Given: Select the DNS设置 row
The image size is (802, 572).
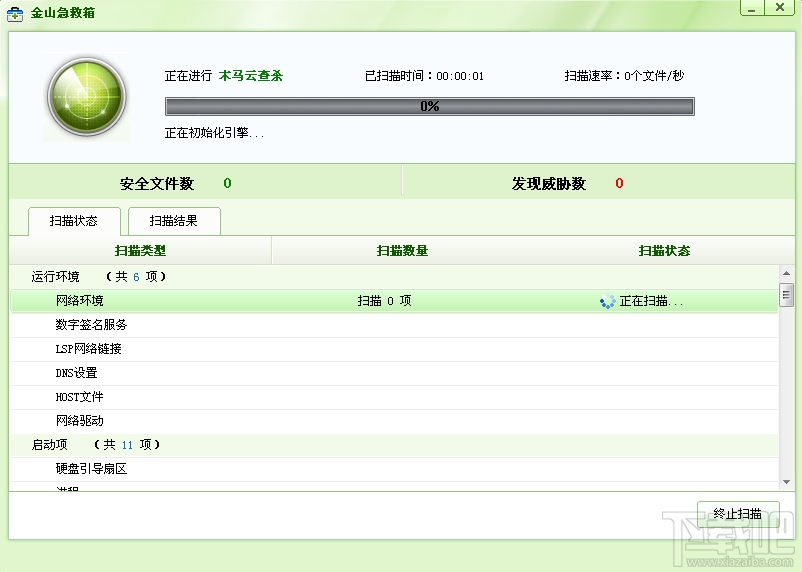Looking at the screenshot, I should (x=394, y=373).
